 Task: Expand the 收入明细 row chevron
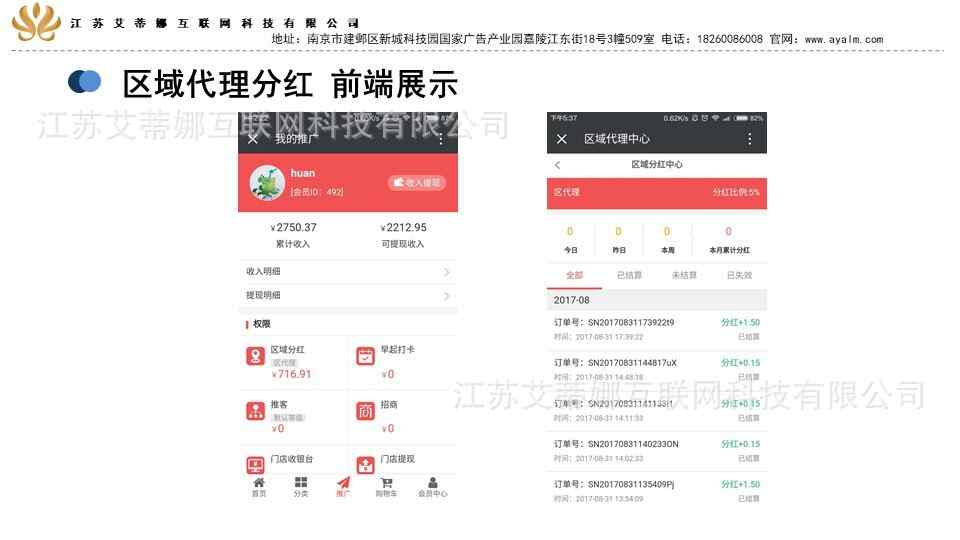coord(447,272)
